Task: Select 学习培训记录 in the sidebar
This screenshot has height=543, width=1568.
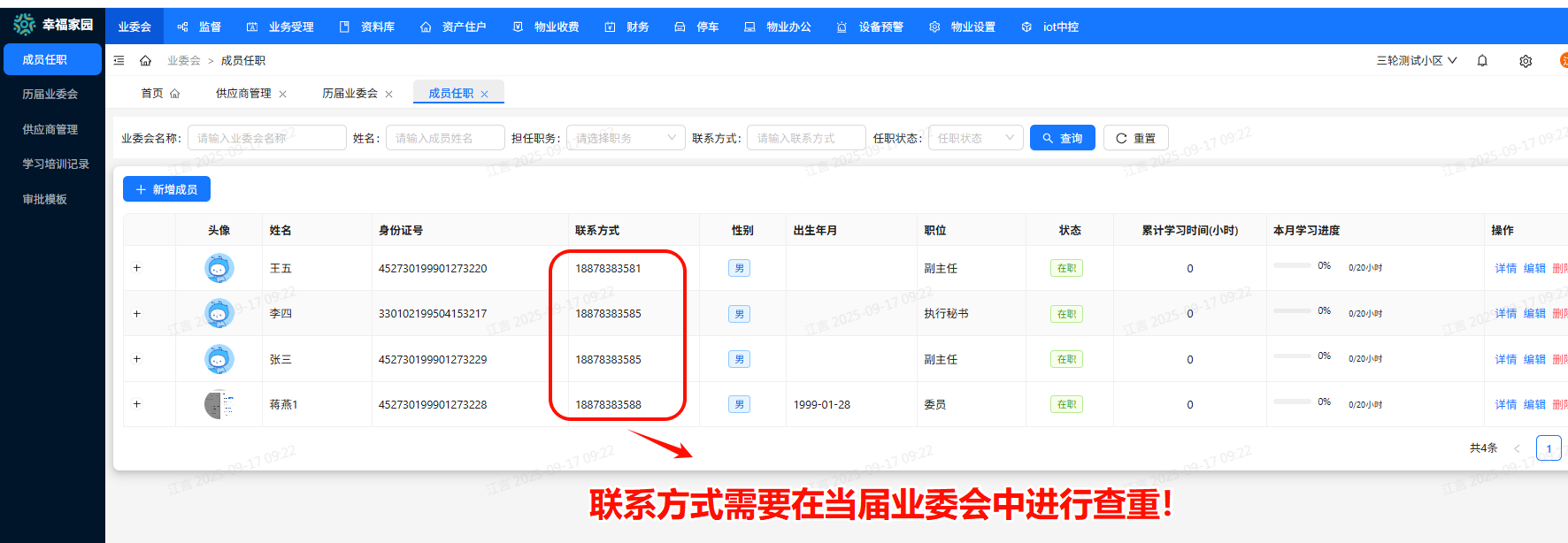Action: click(x=56, y=164)
